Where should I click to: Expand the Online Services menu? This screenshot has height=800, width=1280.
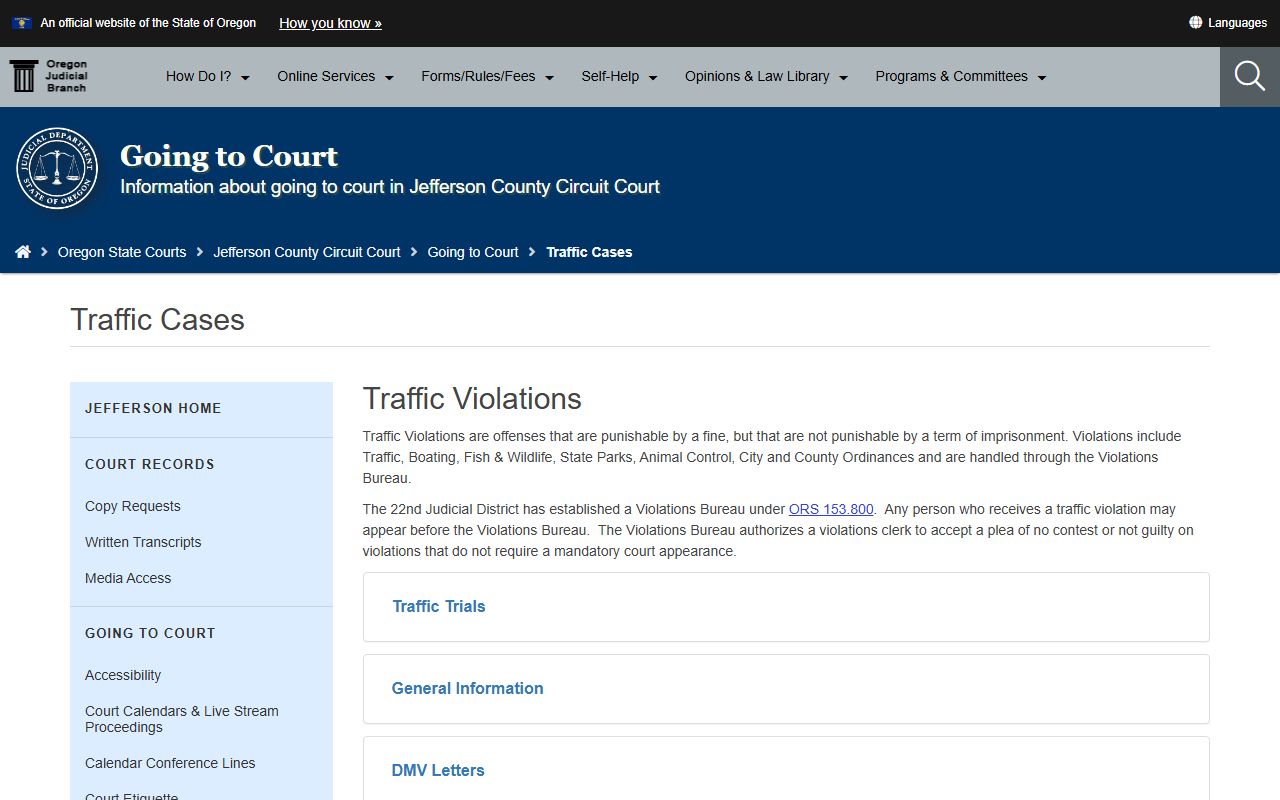(x=336, y=76)
